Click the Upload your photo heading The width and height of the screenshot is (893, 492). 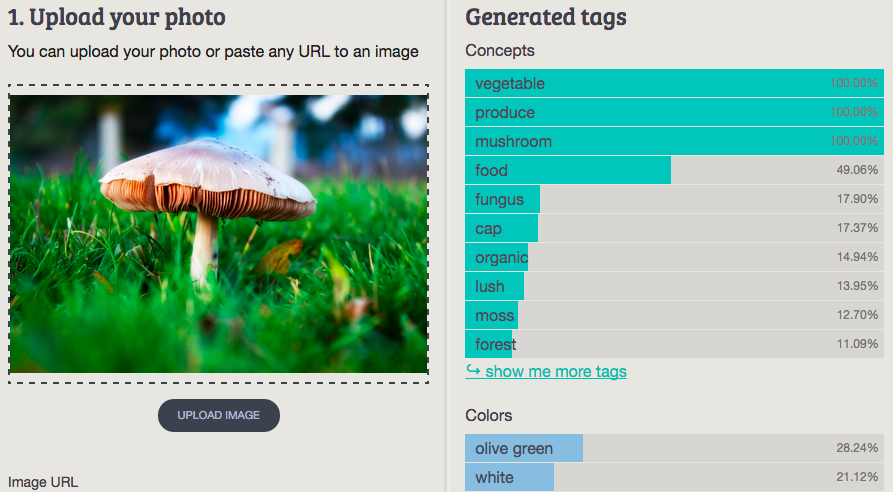[116, 17]
